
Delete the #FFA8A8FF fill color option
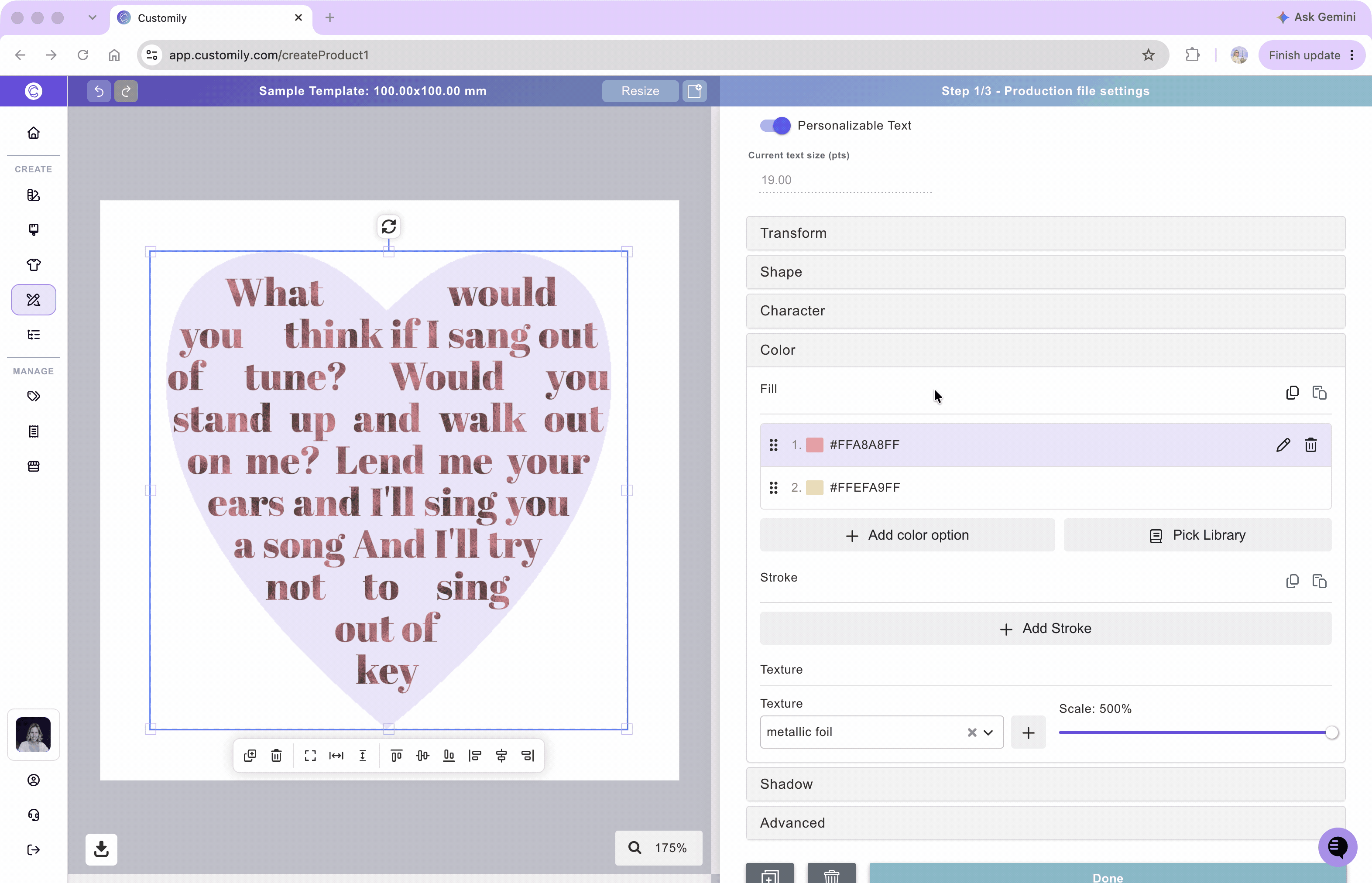1311,445
